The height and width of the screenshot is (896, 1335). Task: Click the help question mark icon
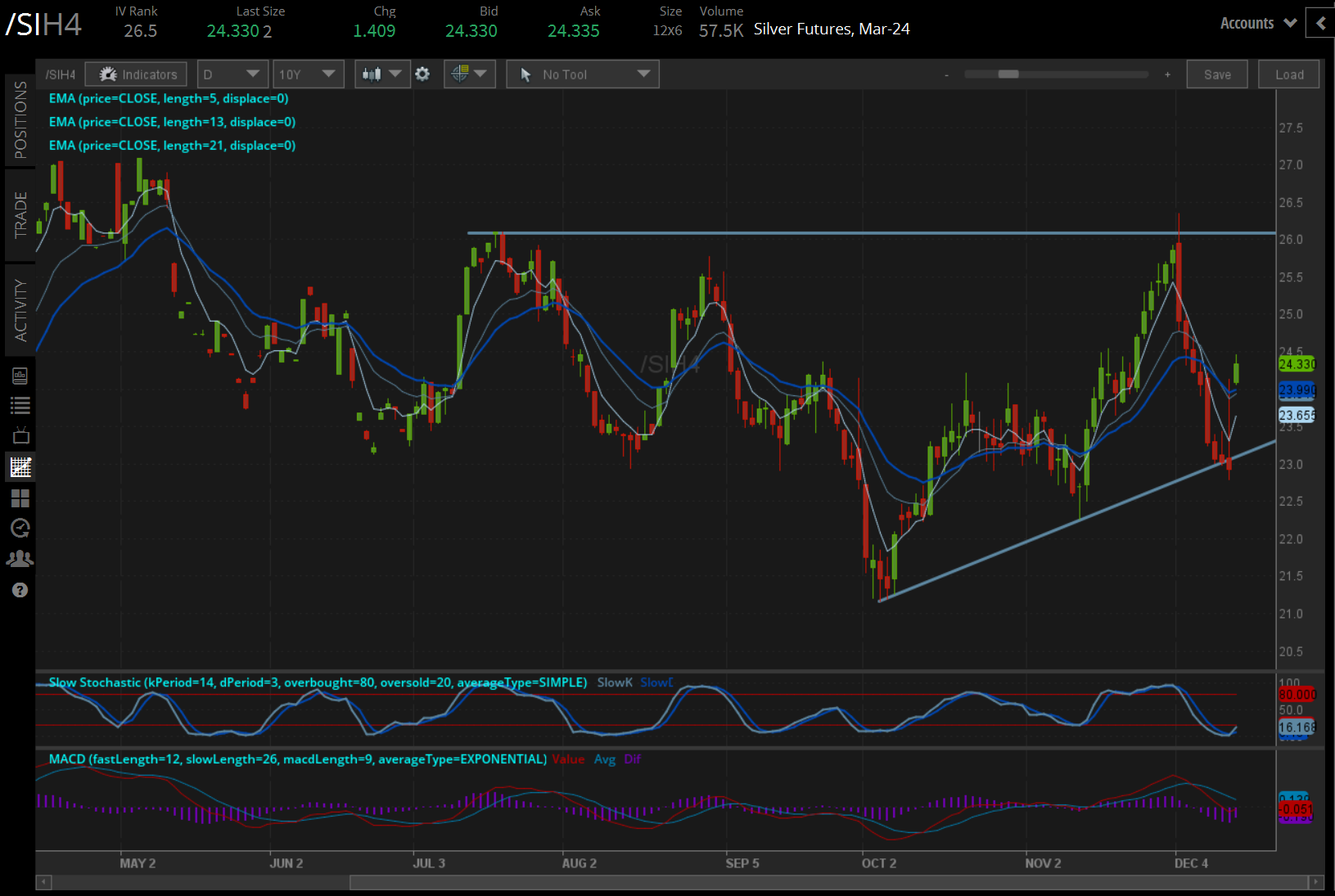click(x=20, y=590)
